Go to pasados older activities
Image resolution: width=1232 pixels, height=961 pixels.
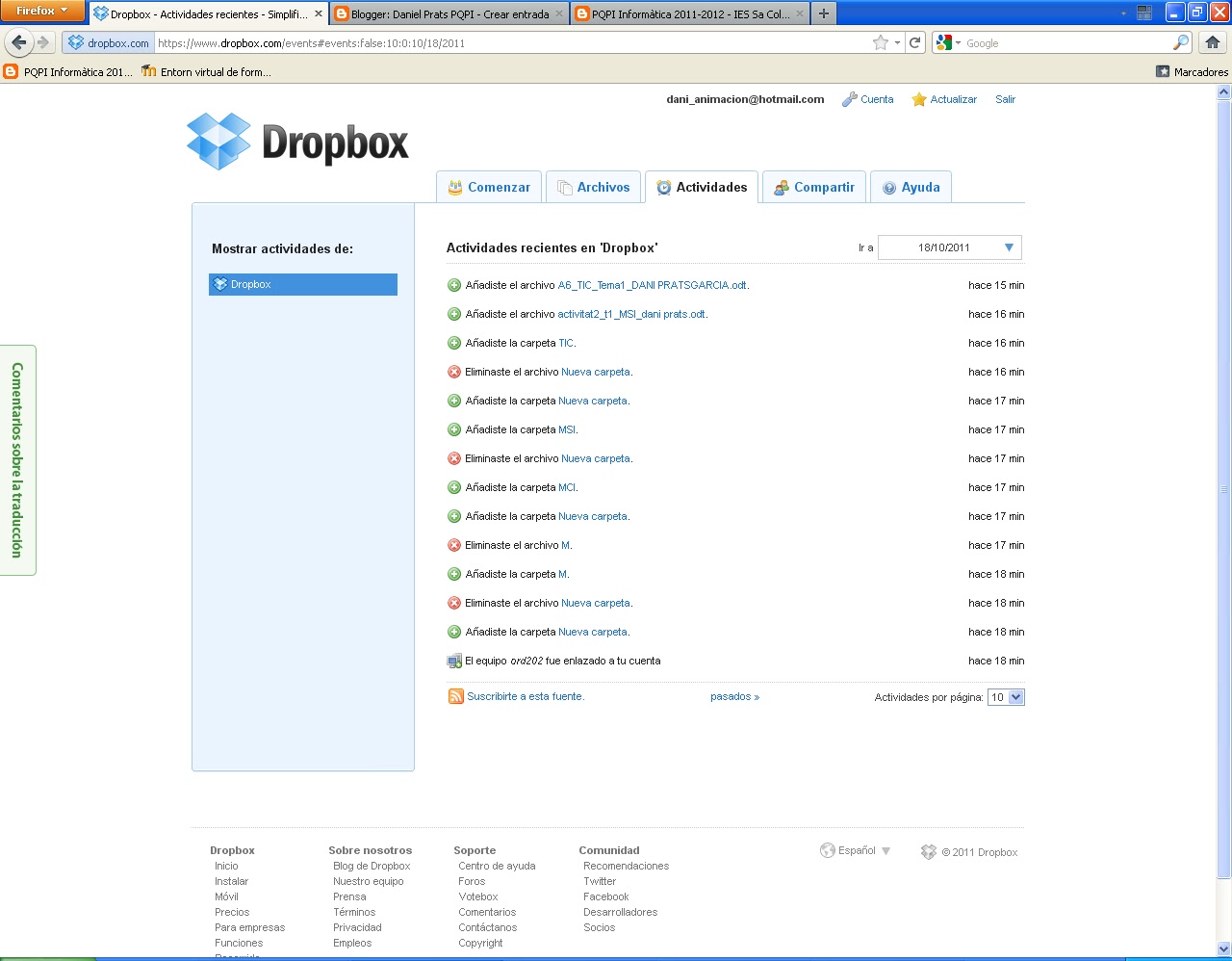pos(734,696)
